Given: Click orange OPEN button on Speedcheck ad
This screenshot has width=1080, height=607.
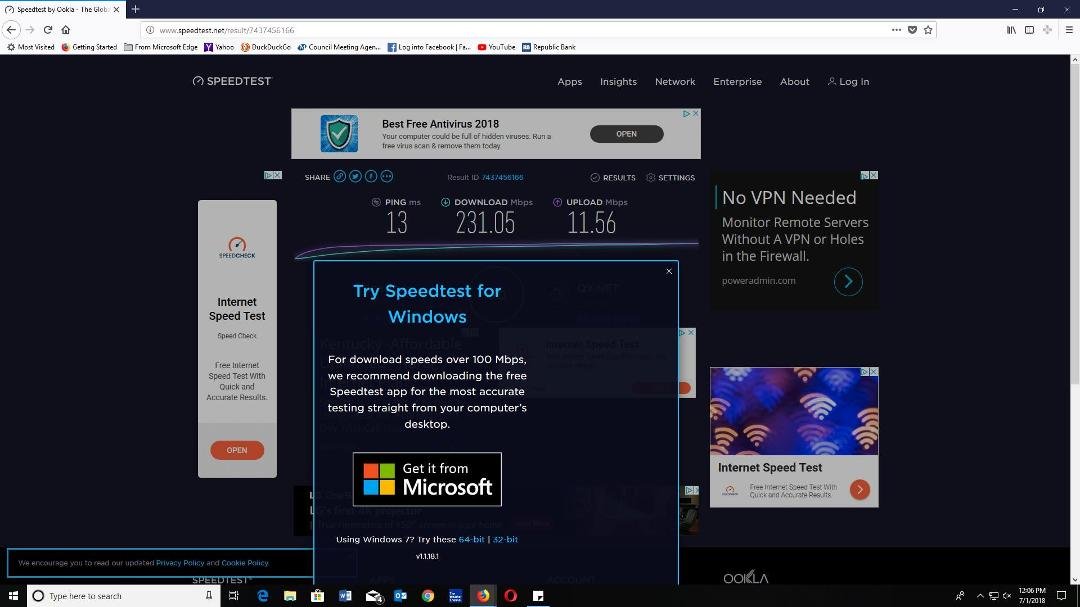Looking at the screenshot, I should pyautogui.click(x=237, y=450).
